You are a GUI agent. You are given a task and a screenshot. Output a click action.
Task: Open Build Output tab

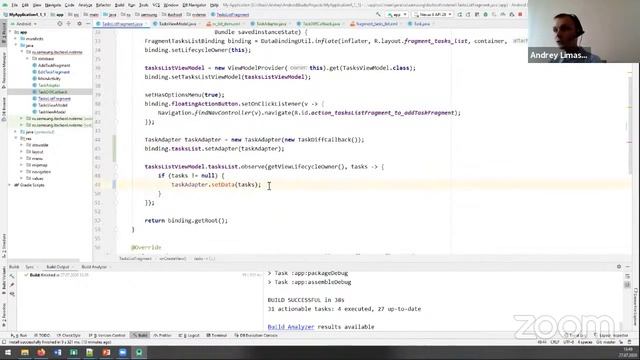pyautogui.click(x=58, y=267)
